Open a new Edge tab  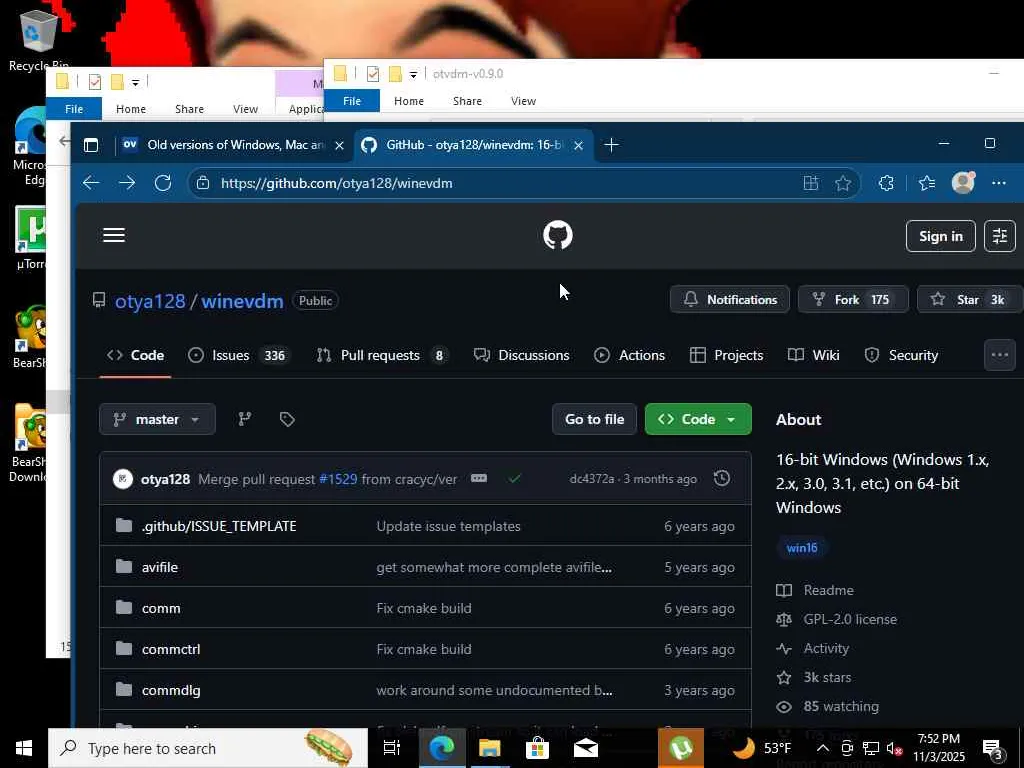(x=611, y=145)
